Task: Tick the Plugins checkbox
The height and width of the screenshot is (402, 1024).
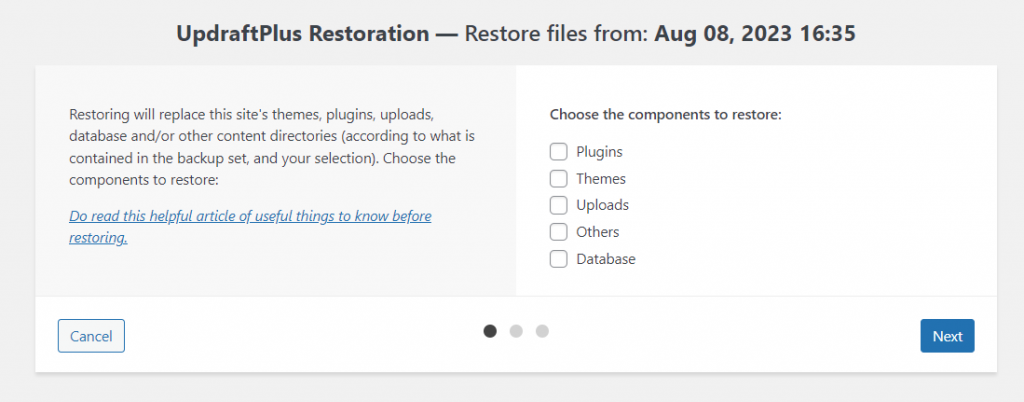Action: click(x=558, y=152)
